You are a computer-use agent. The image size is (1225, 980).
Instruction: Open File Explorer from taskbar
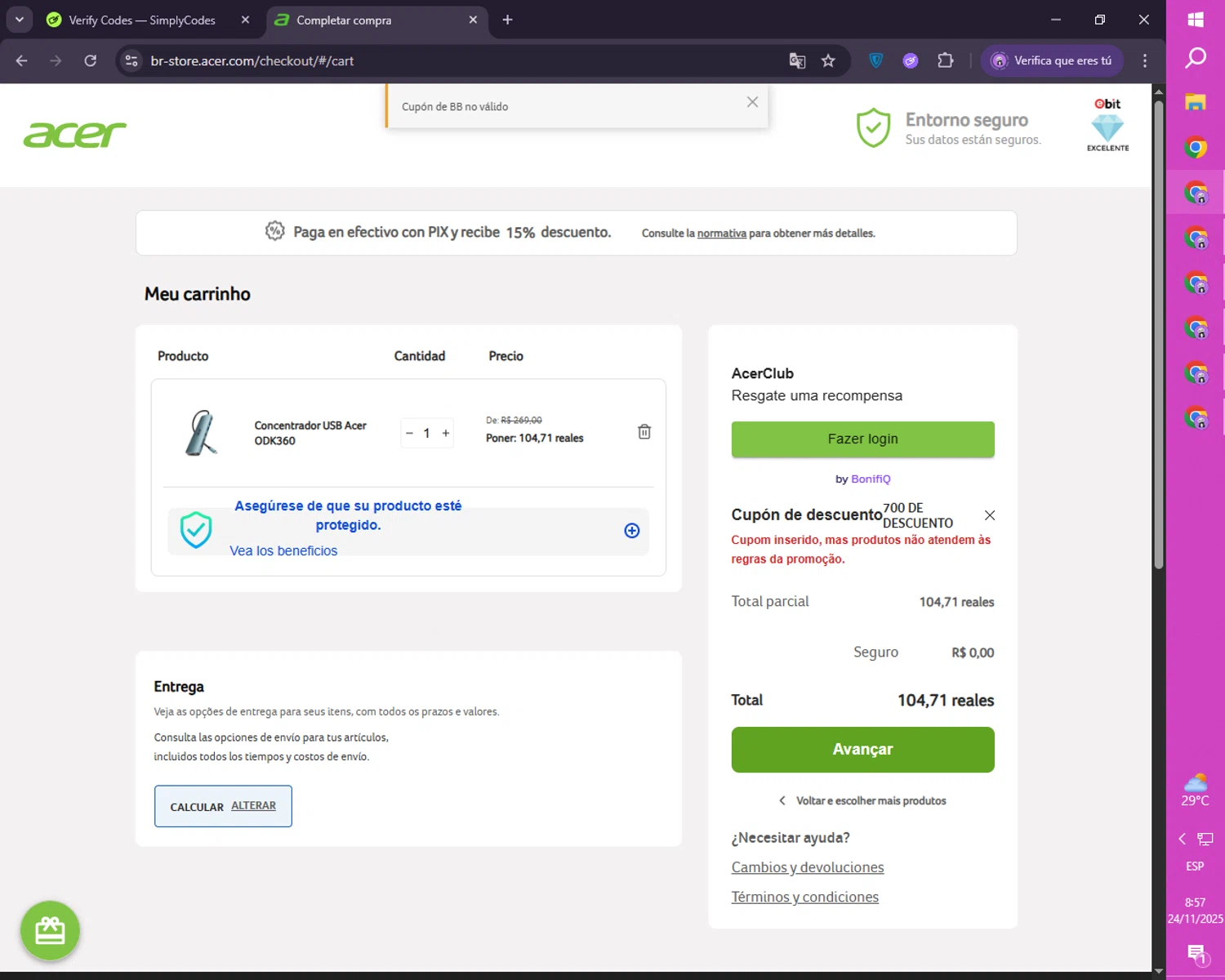coord(1196,103)
